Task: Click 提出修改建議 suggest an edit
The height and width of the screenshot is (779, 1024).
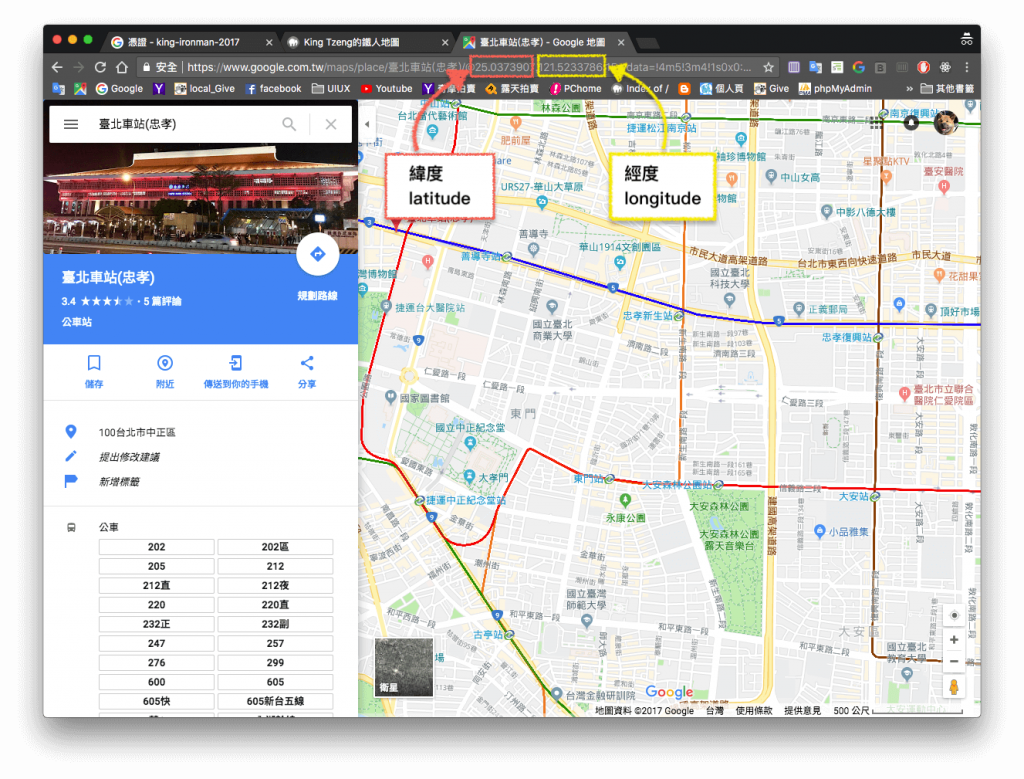Action: [x=129, y=457]
